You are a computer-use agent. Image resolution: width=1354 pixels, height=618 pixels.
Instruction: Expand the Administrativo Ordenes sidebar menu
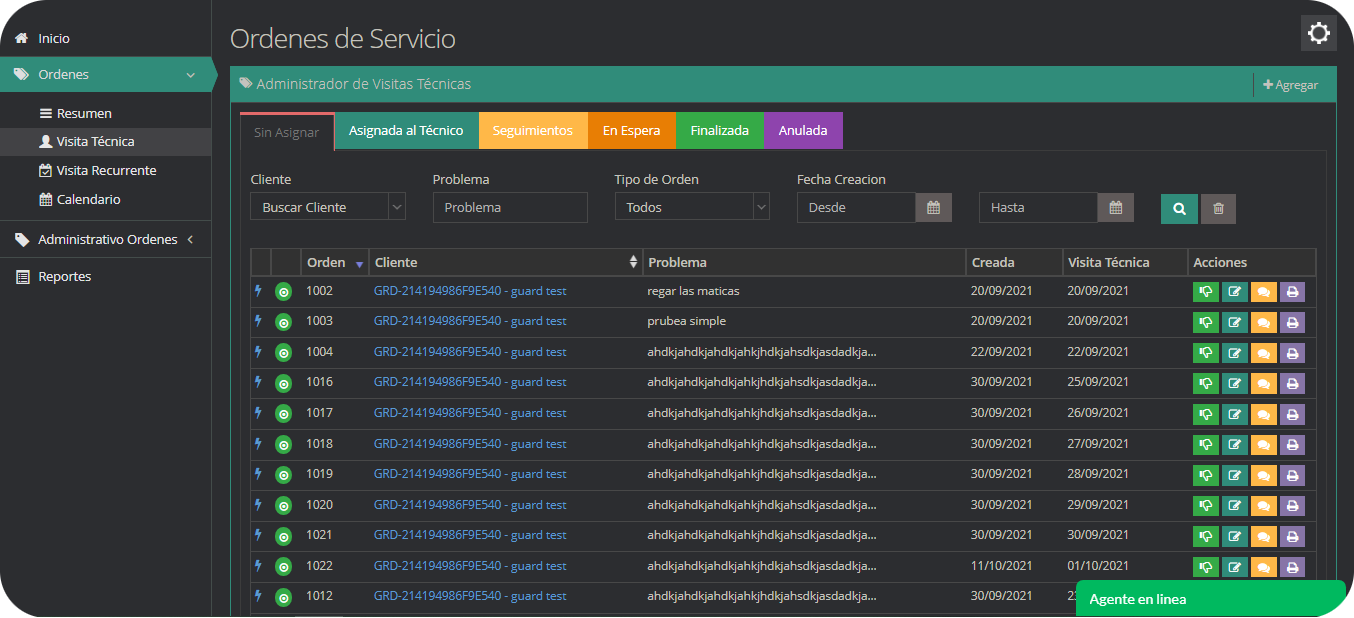[x=107, y=240]
